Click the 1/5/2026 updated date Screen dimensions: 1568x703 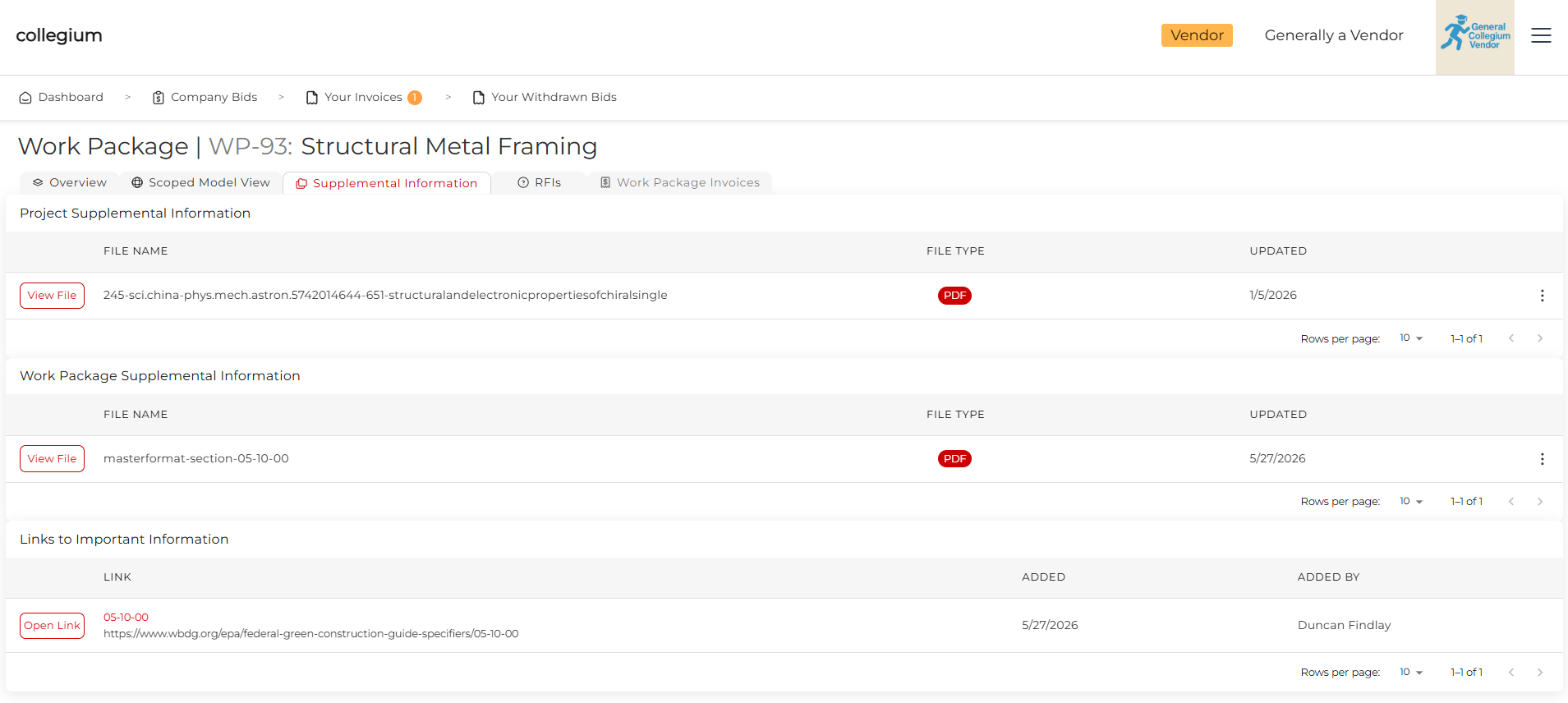(1273, 295)
